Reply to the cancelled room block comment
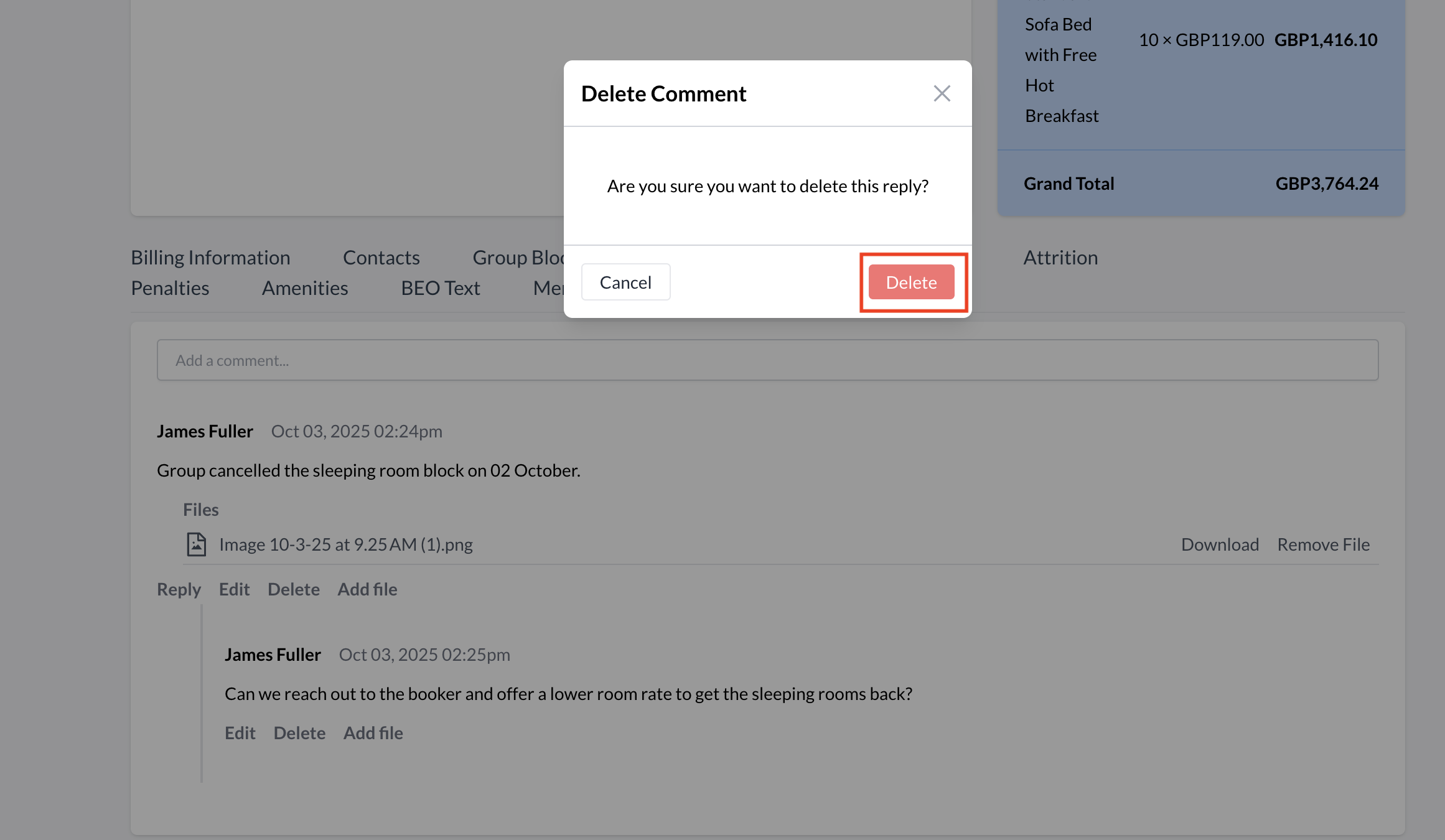 pos(179,589)
